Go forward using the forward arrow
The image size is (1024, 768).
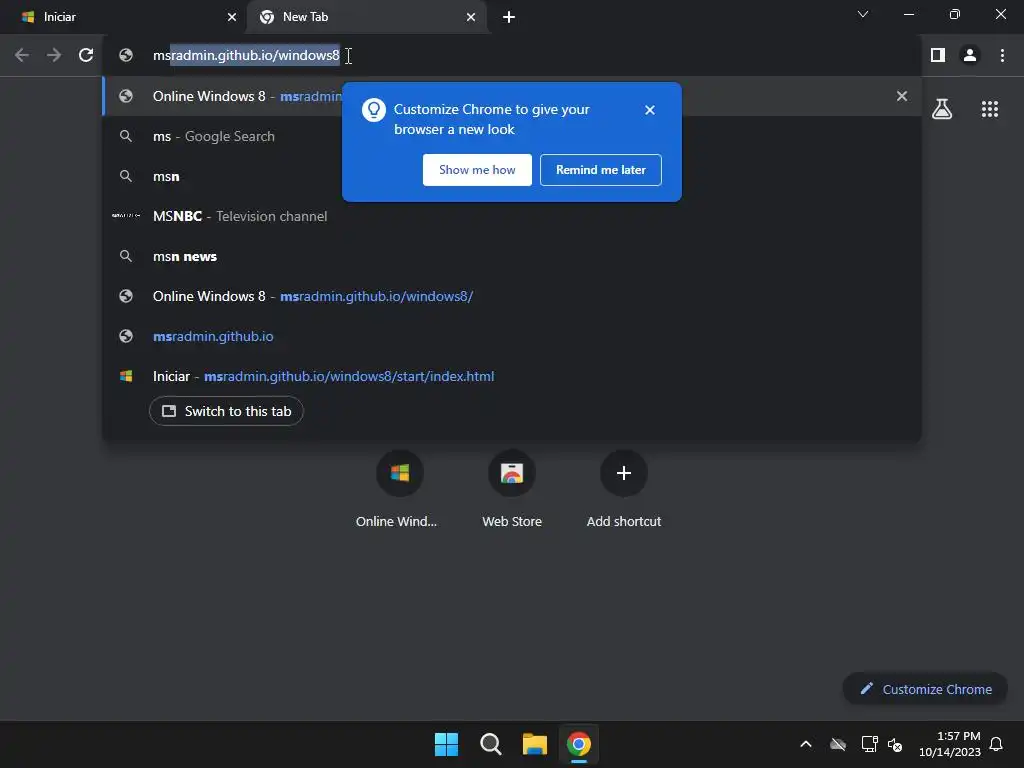click(54, 56)
